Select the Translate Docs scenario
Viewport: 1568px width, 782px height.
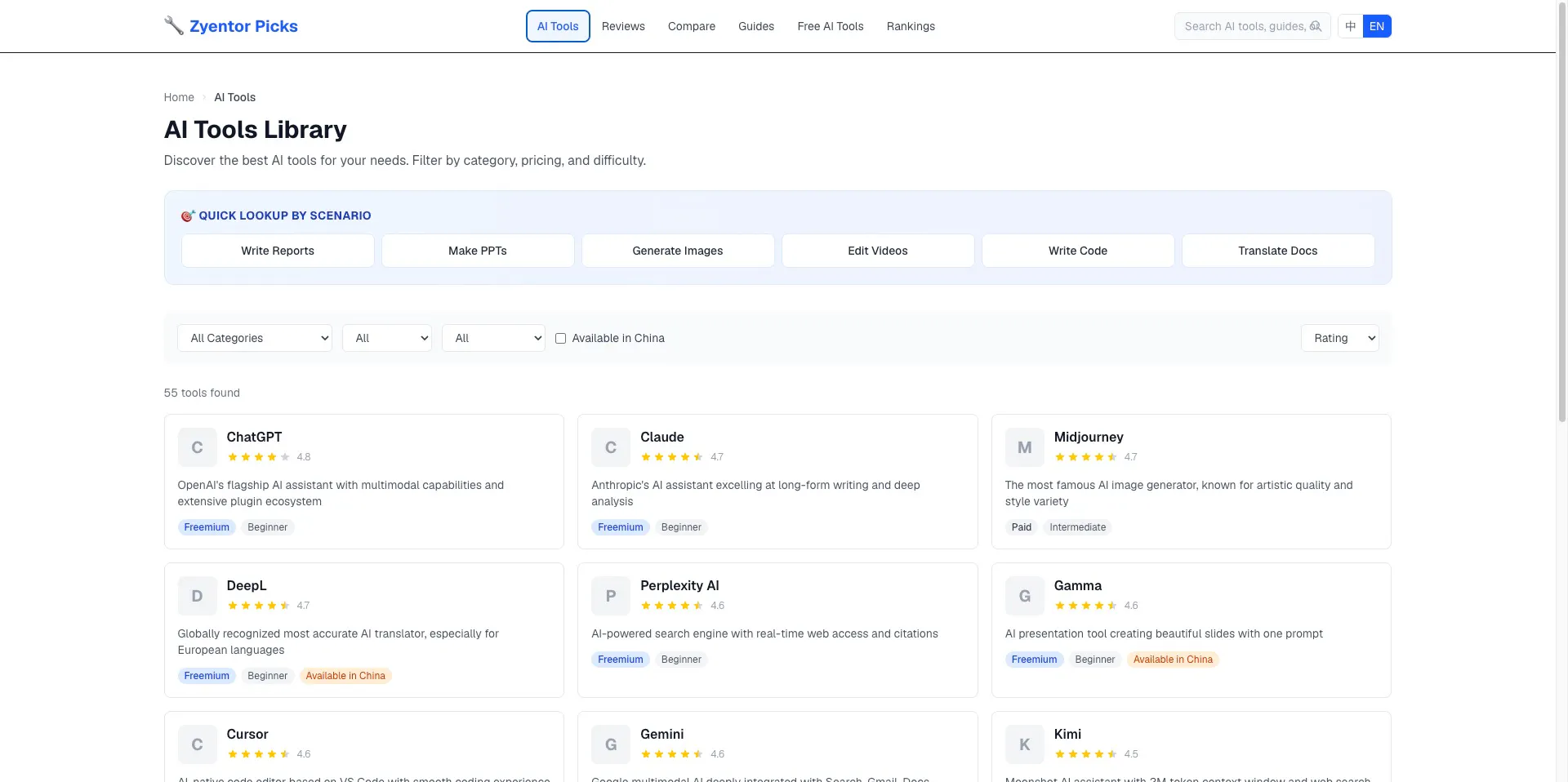click(x=1278, y=251)
